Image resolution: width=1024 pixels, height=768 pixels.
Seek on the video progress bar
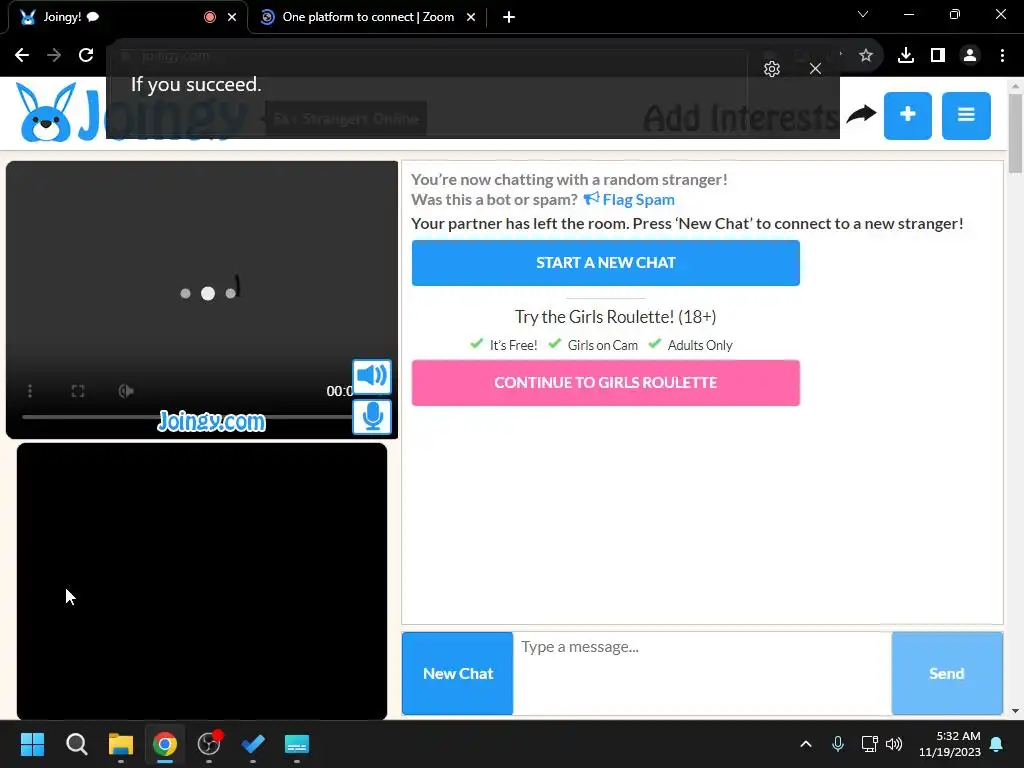tap(187, 417)
